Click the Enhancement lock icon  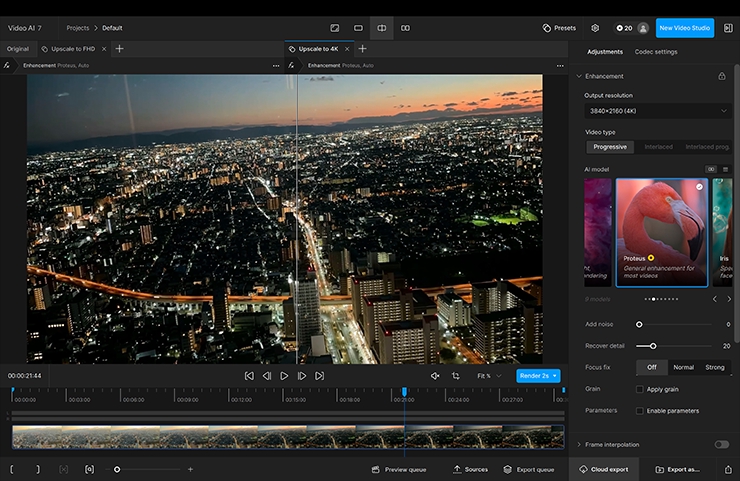(722, 76)
